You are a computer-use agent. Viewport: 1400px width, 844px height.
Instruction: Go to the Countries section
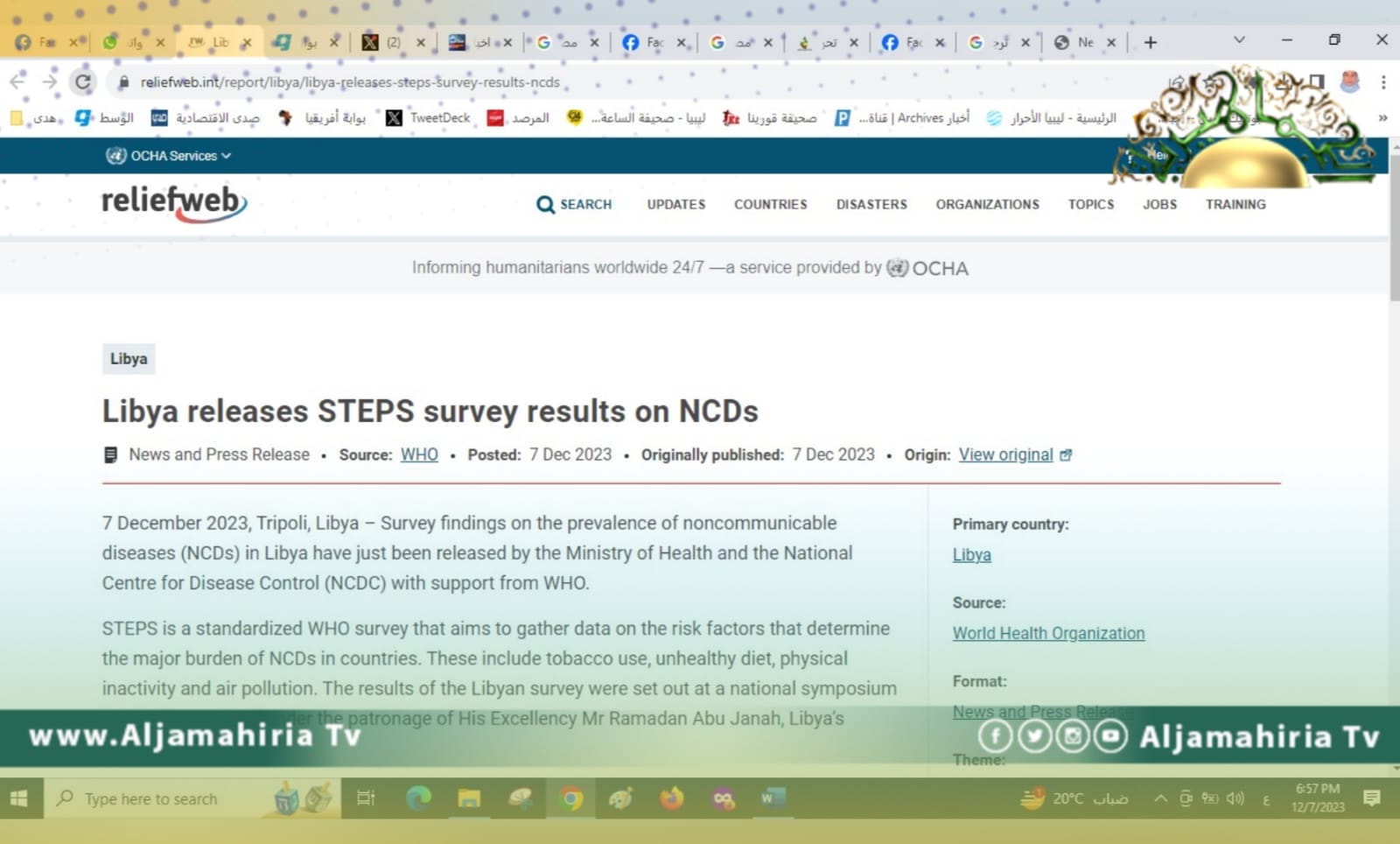[x=771, y=204]
